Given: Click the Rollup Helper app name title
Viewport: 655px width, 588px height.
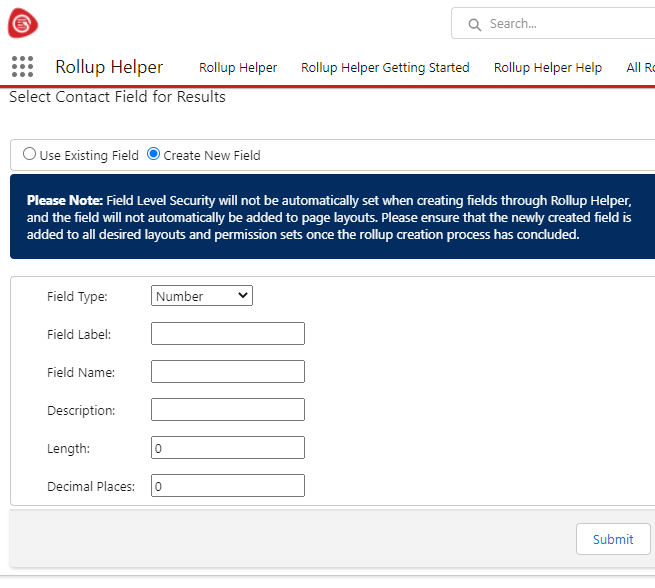Looking at the screenshot, I should pyautogui.click(x=109, y=67).
